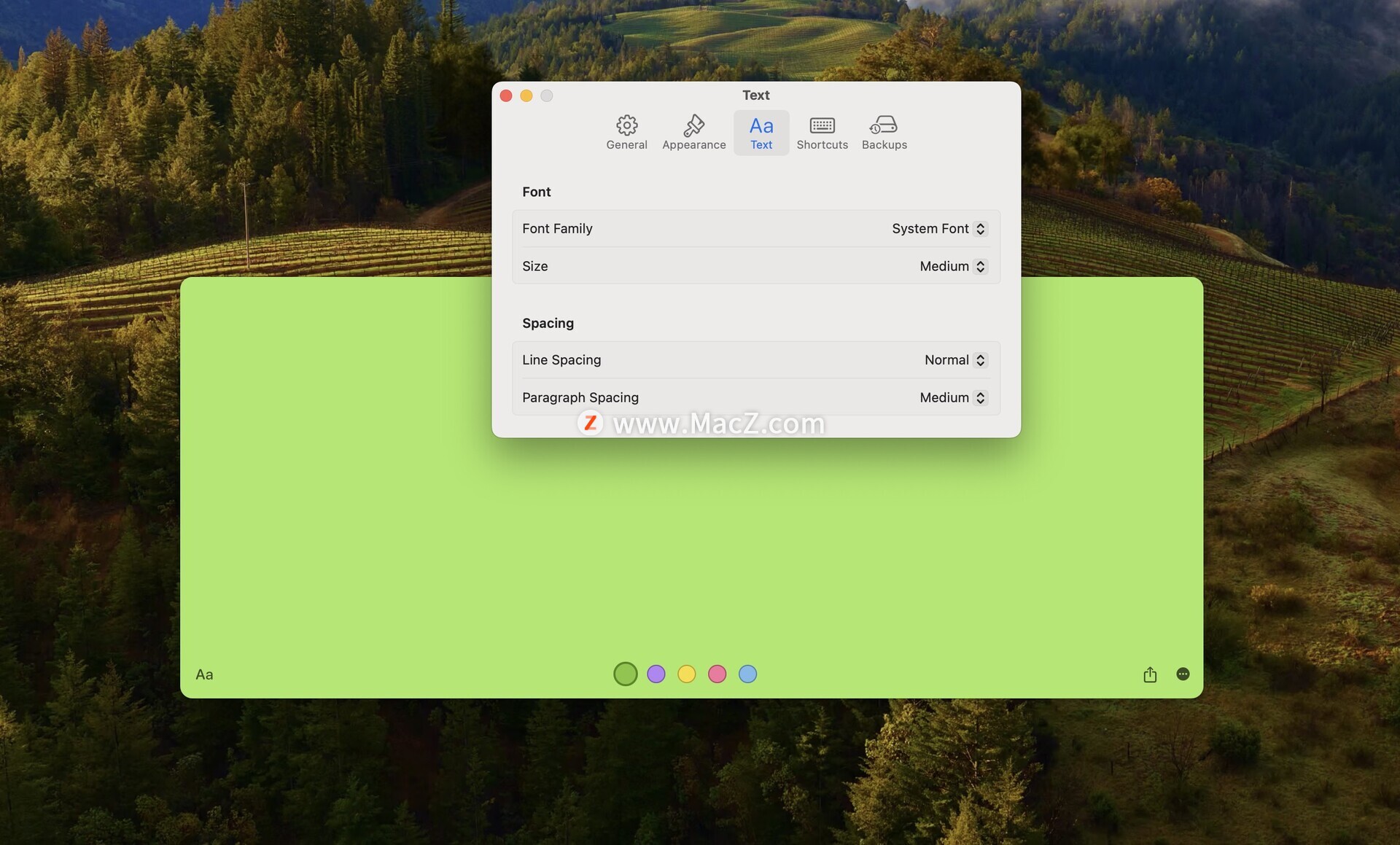Switch to the Appearance tab
This screenshot has width=1400, height=845.
tap(693, 133)
